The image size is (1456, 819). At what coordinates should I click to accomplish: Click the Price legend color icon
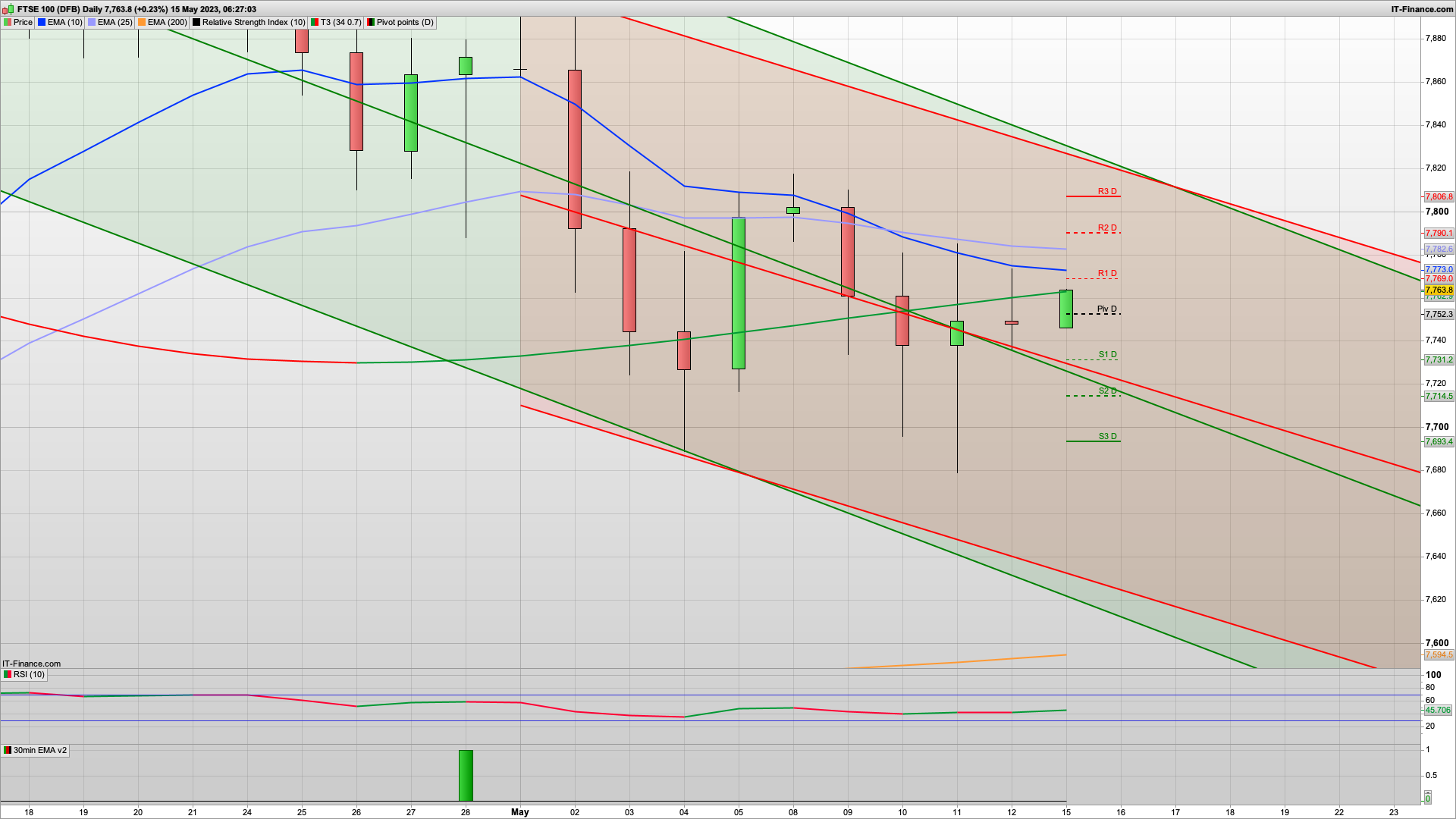(8, 22)
